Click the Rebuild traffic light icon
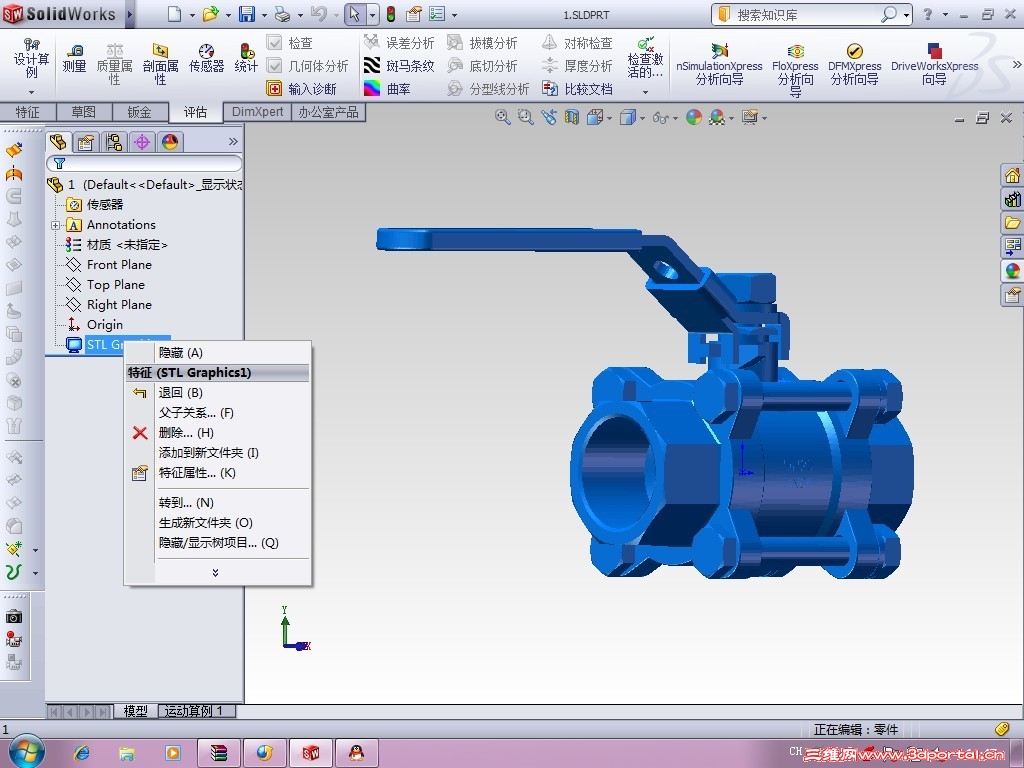1024x768 pixels. (391, 14)
